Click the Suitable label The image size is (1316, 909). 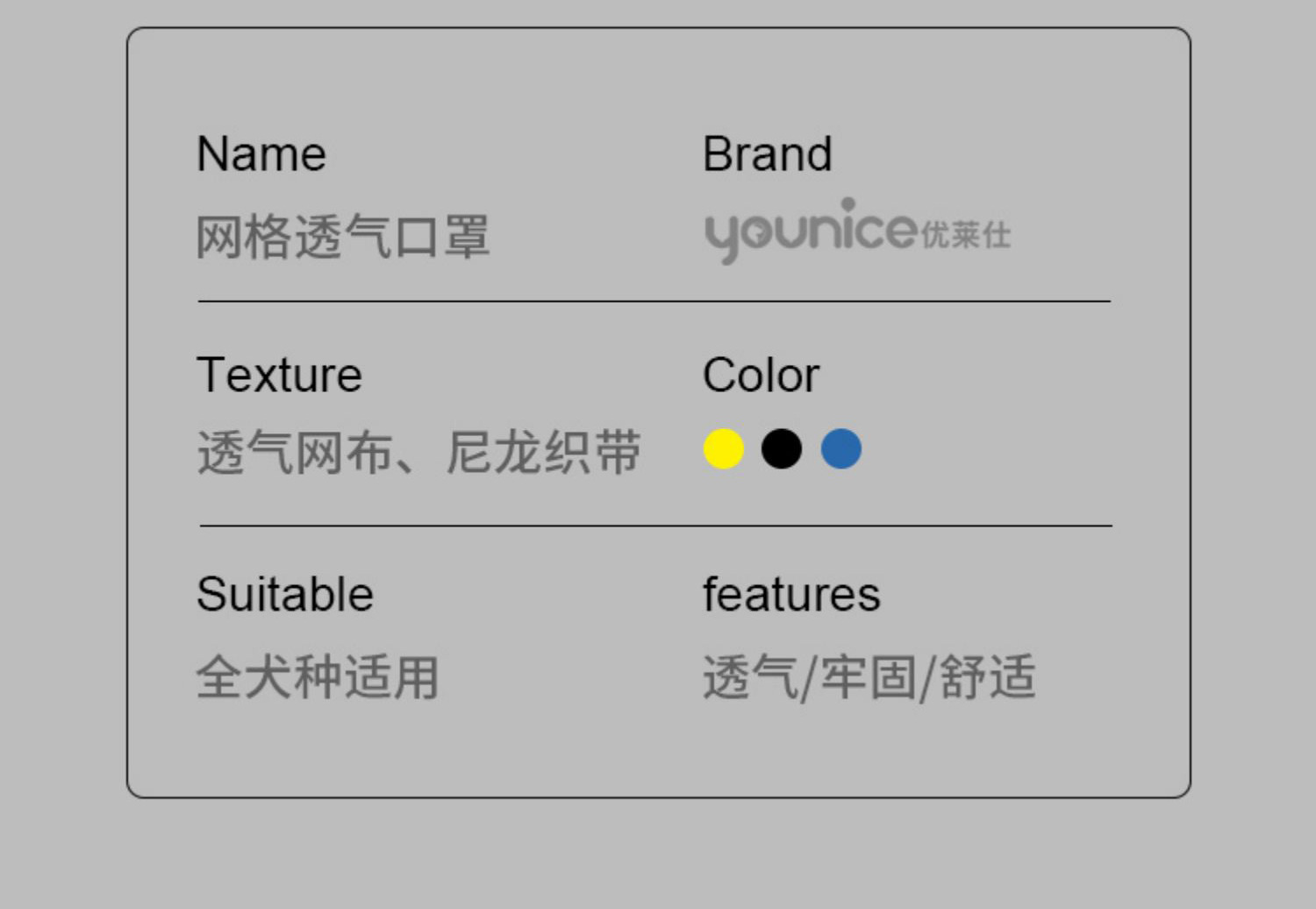(285, 595)
